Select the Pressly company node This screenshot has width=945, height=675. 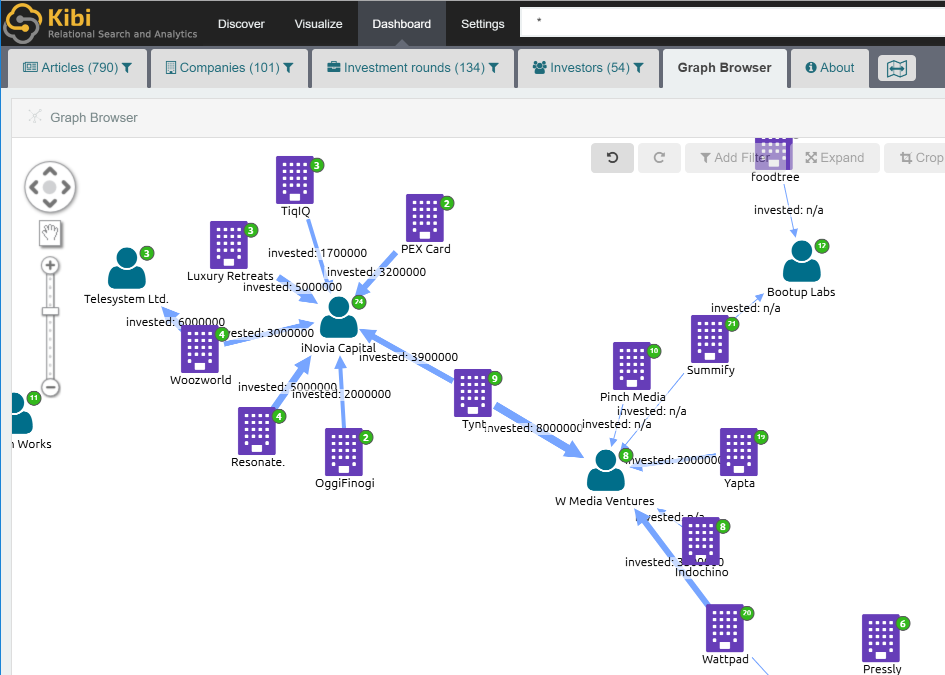point(881,638)
